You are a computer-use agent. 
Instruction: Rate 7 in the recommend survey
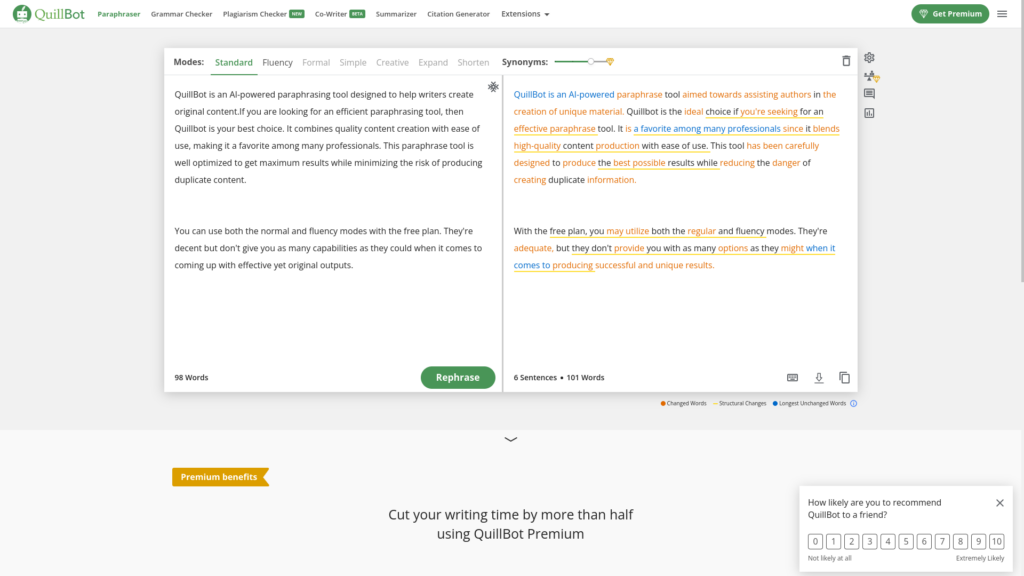pyautogui.click(x=942, y=541)
